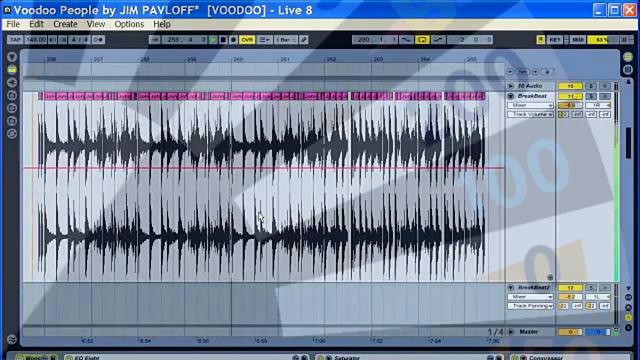The image size is (640, 360).
Task: Toggle the Returns R section button
Action: coord(628,307)
